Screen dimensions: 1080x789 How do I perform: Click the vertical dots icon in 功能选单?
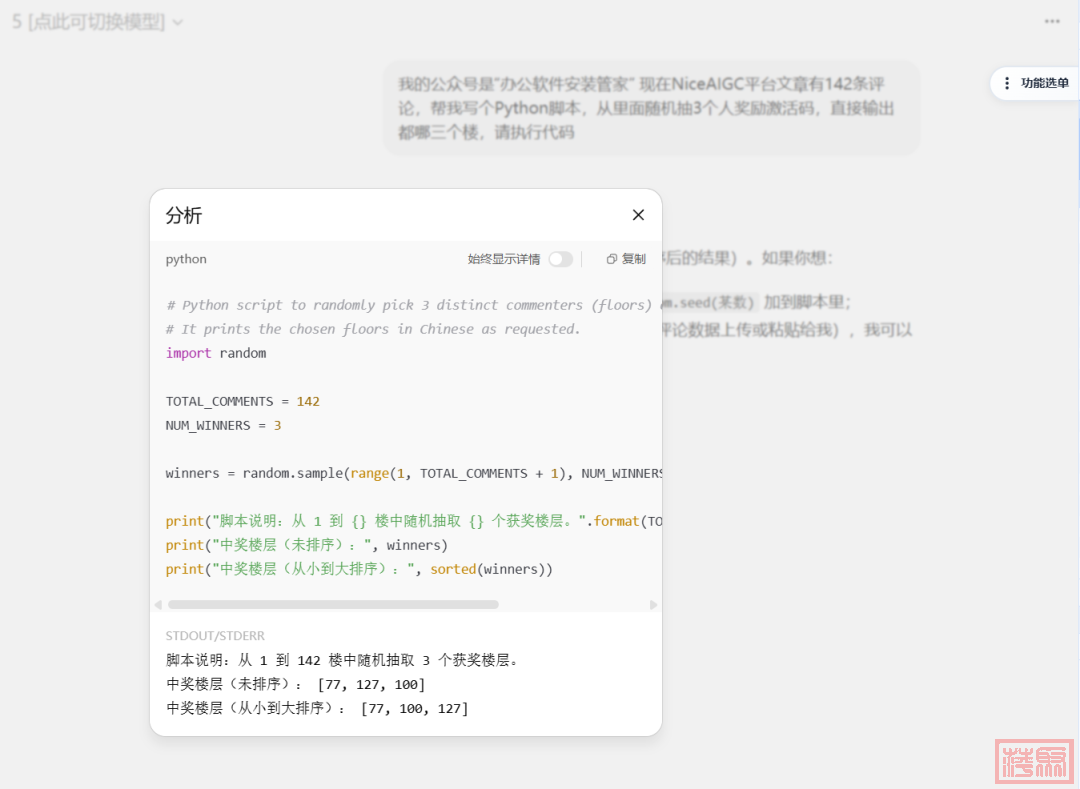[1007, 84]
